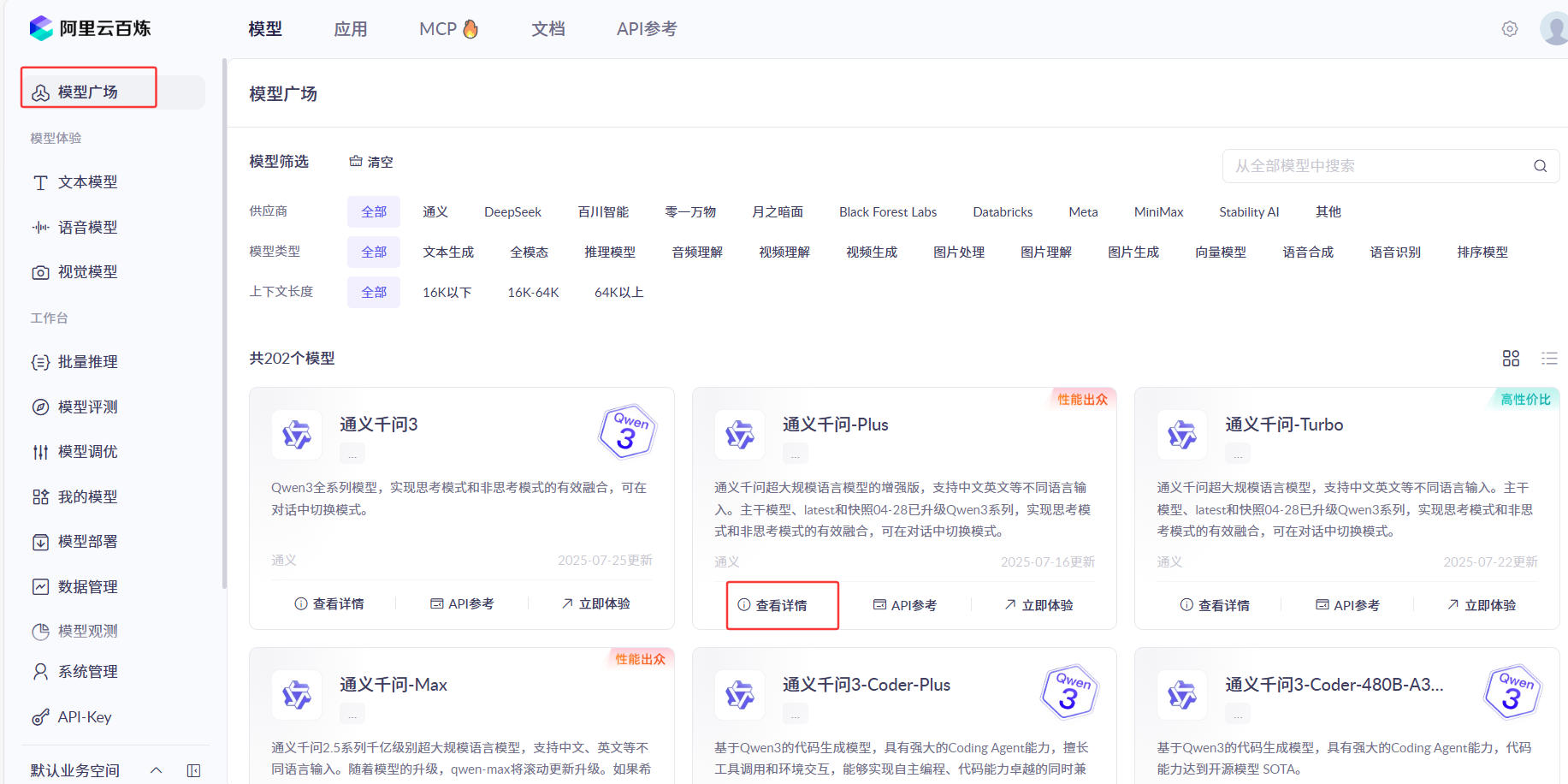Collapse the sidebar panel icon
The width and height of the screenshot is (1568, 784).
pyautogui.click(x=194, y=770)
